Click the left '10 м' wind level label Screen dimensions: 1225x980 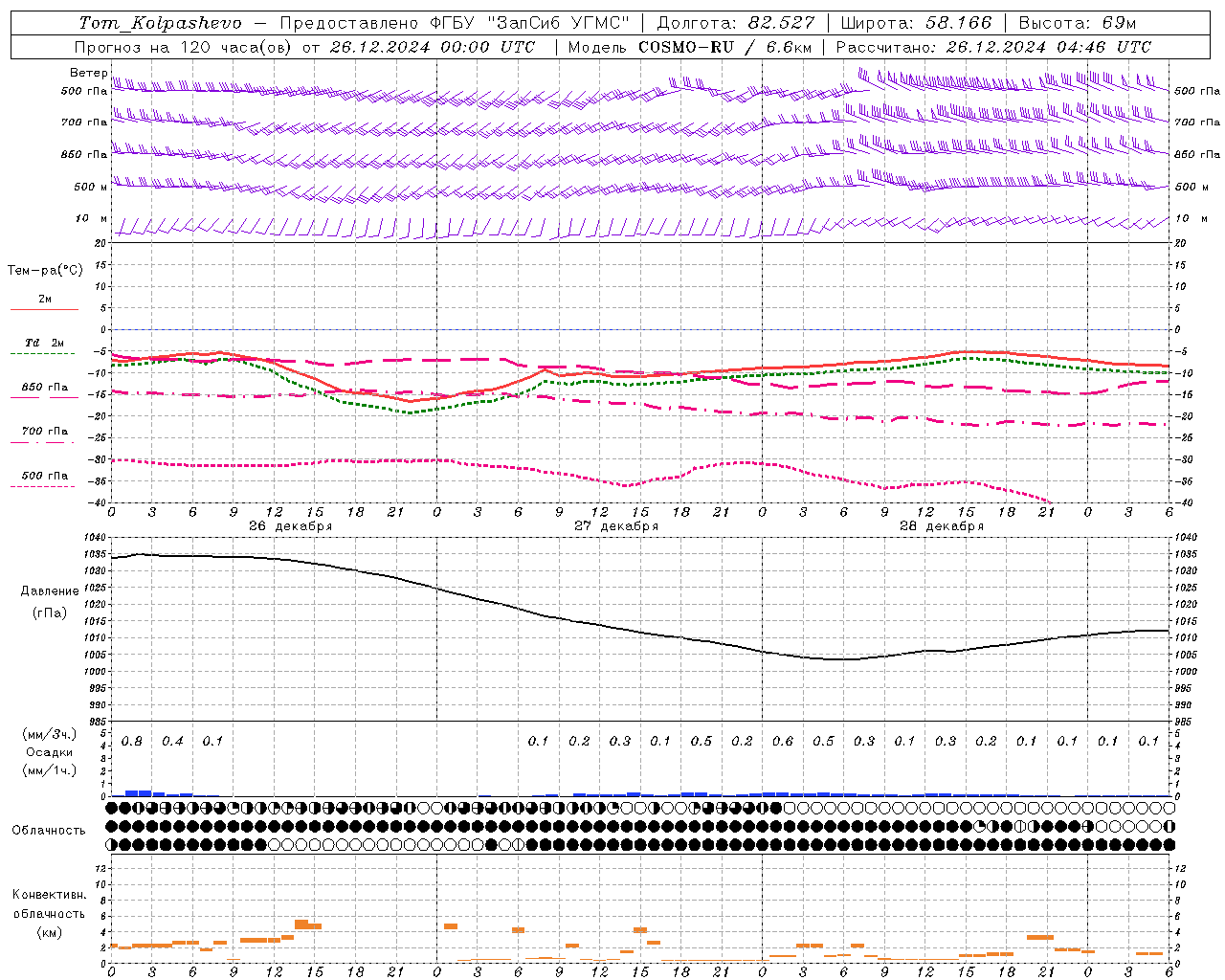(91, 219)
